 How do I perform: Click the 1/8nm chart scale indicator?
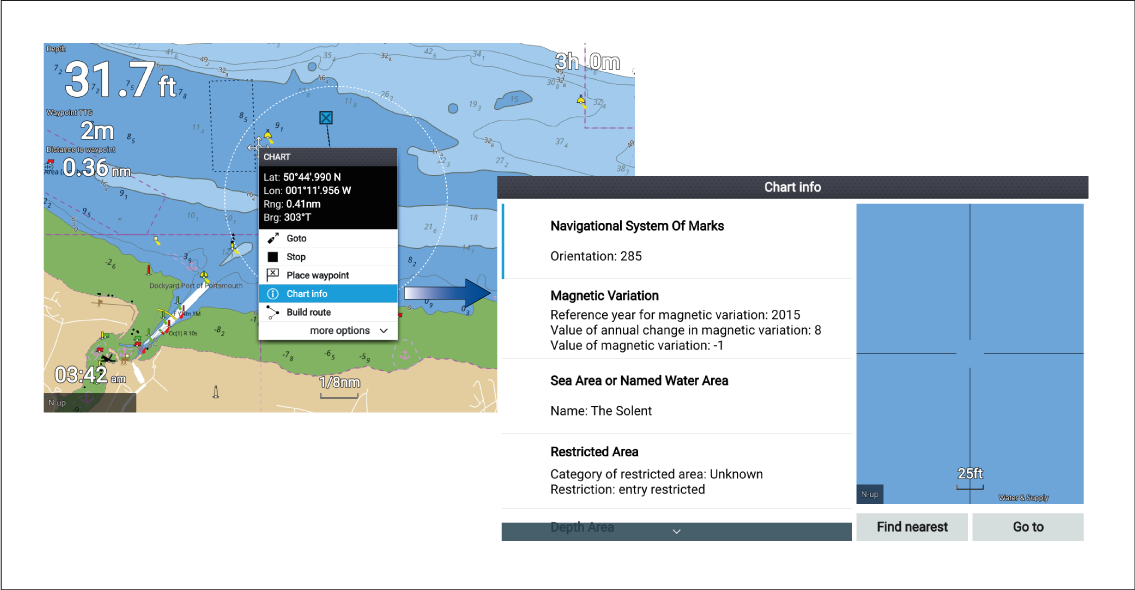pos(339,386)
